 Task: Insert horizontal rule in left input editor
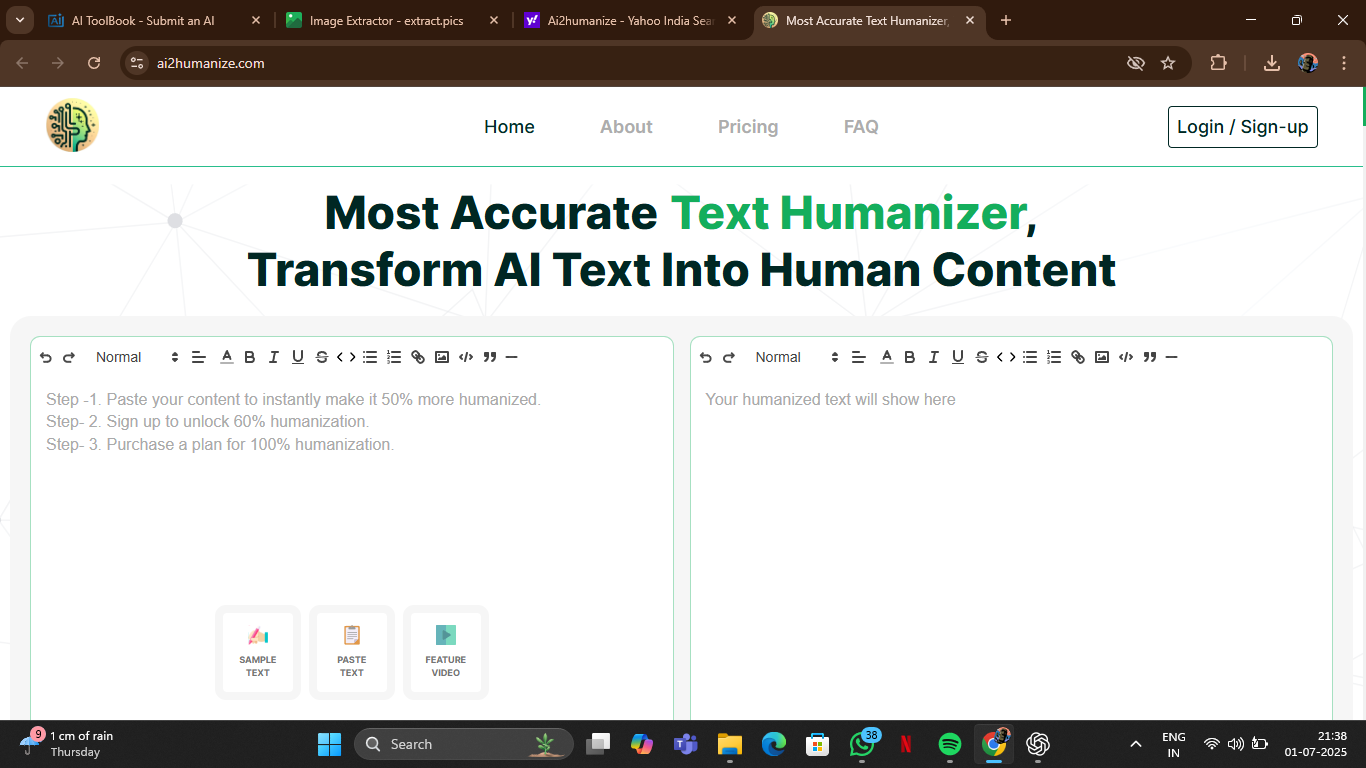click(x=511, y=357)
